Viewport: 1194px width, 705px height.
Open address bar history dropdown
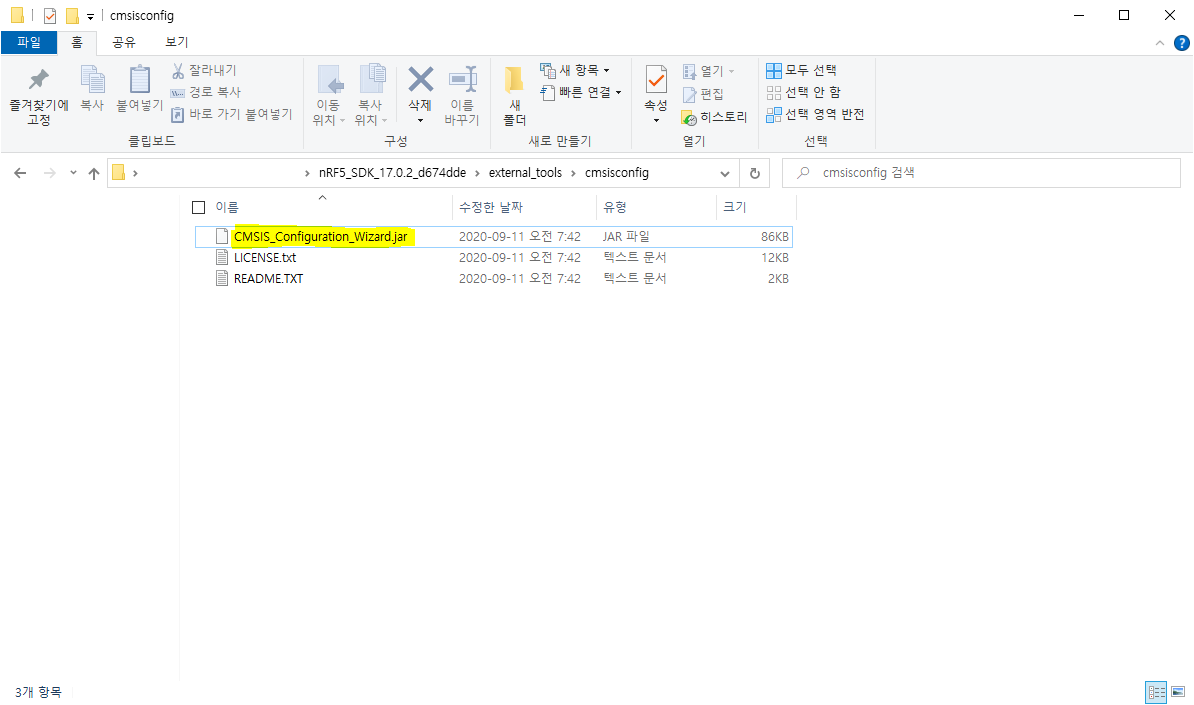coord(725,174)
